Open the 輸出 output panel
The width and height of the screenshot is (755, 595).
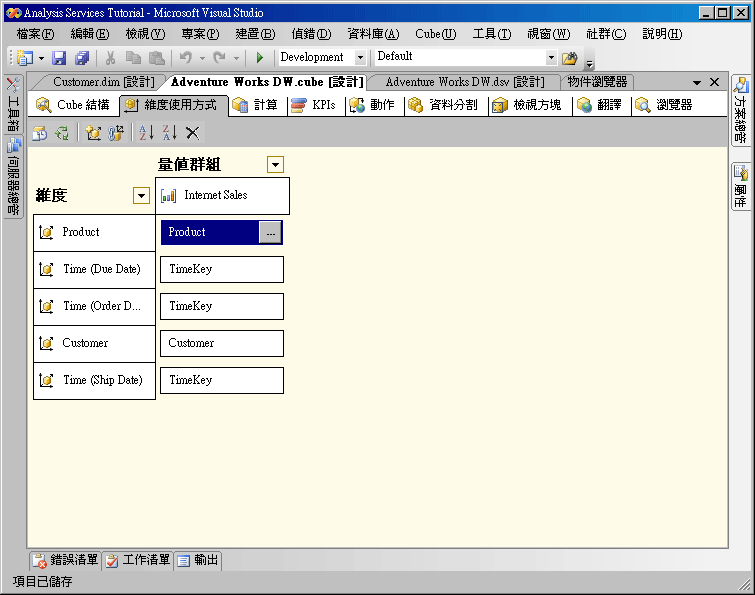[x=198, y=560]
